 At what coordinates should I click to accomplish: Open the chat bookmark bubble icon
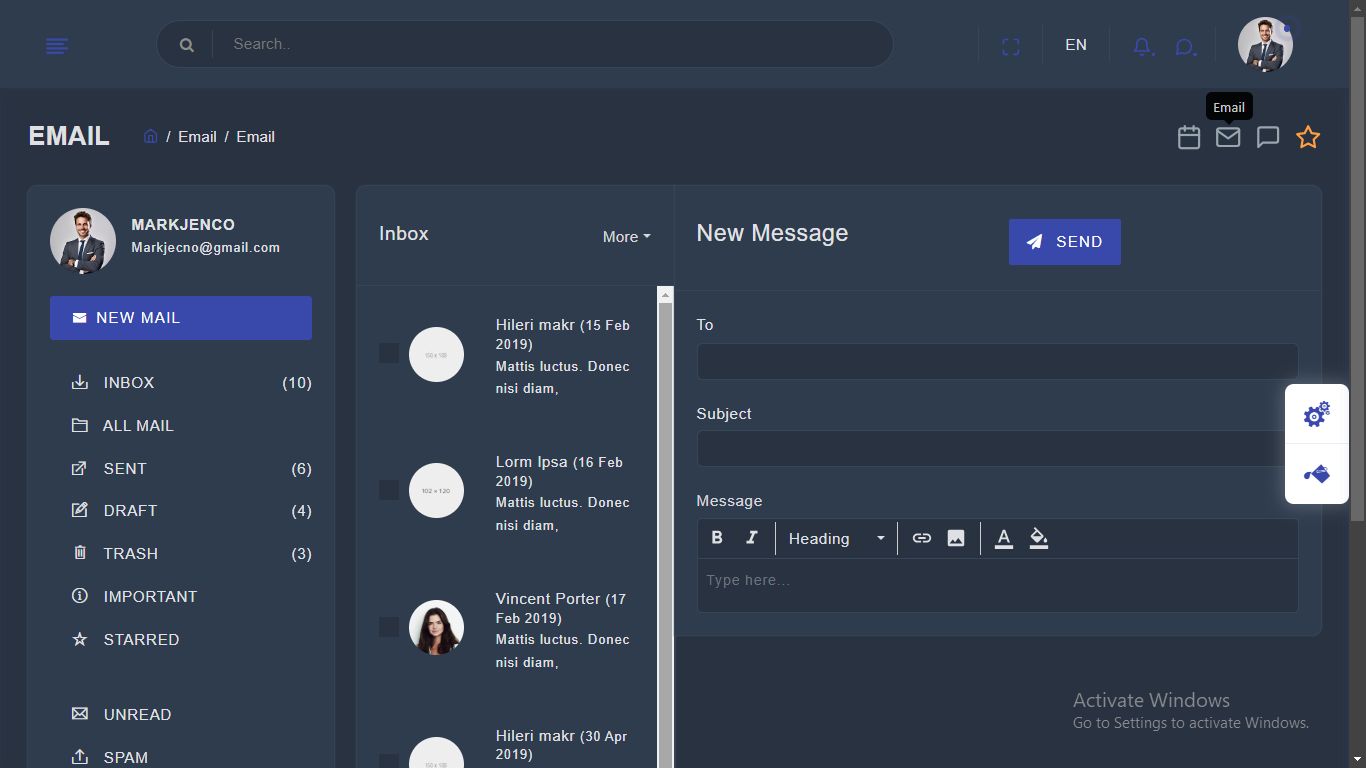point(1268,137)
